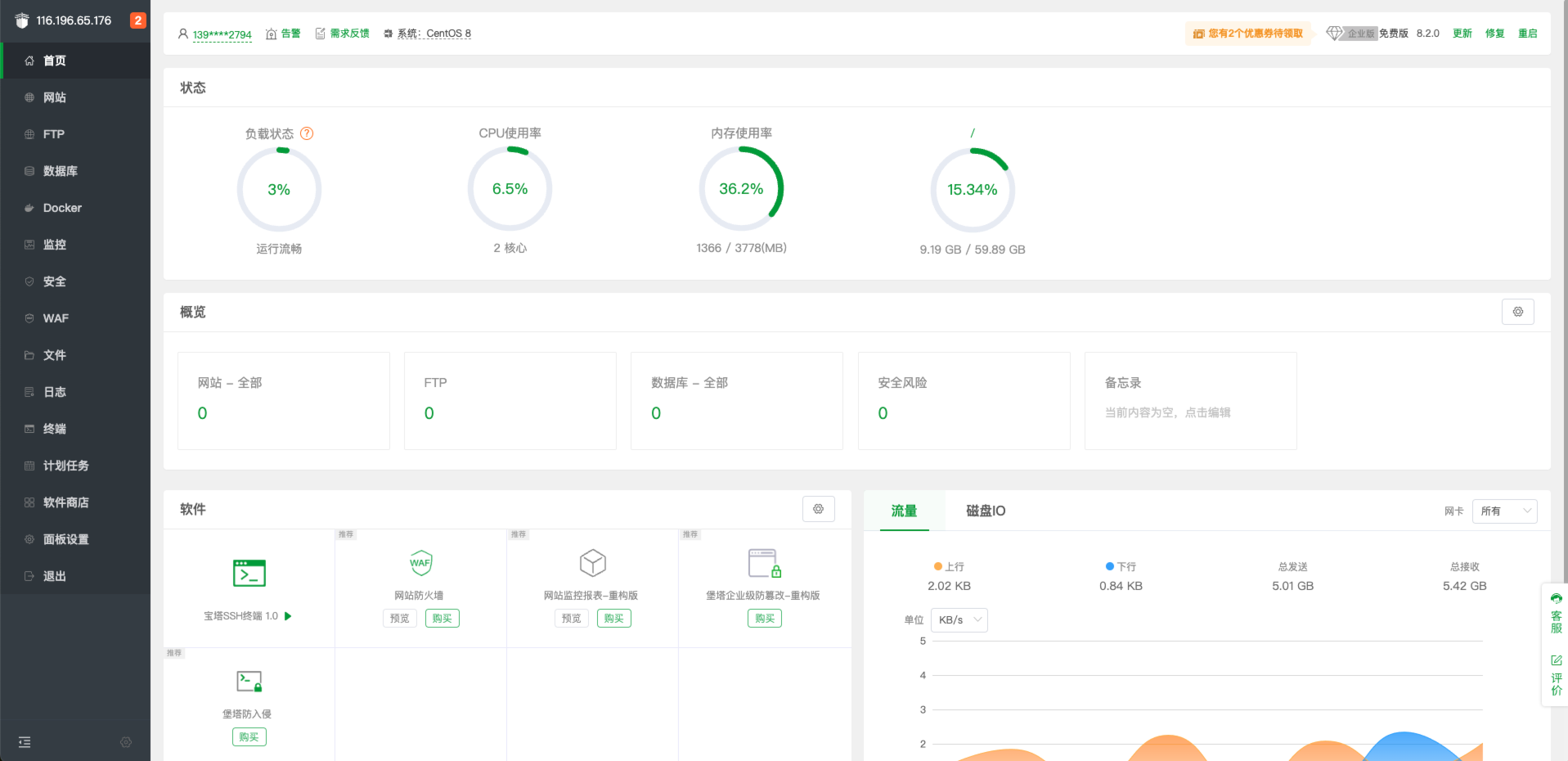1568x761 pixels.
Task: Click 购买 button under 网站防火墙
Action: (x=442, y=619)
